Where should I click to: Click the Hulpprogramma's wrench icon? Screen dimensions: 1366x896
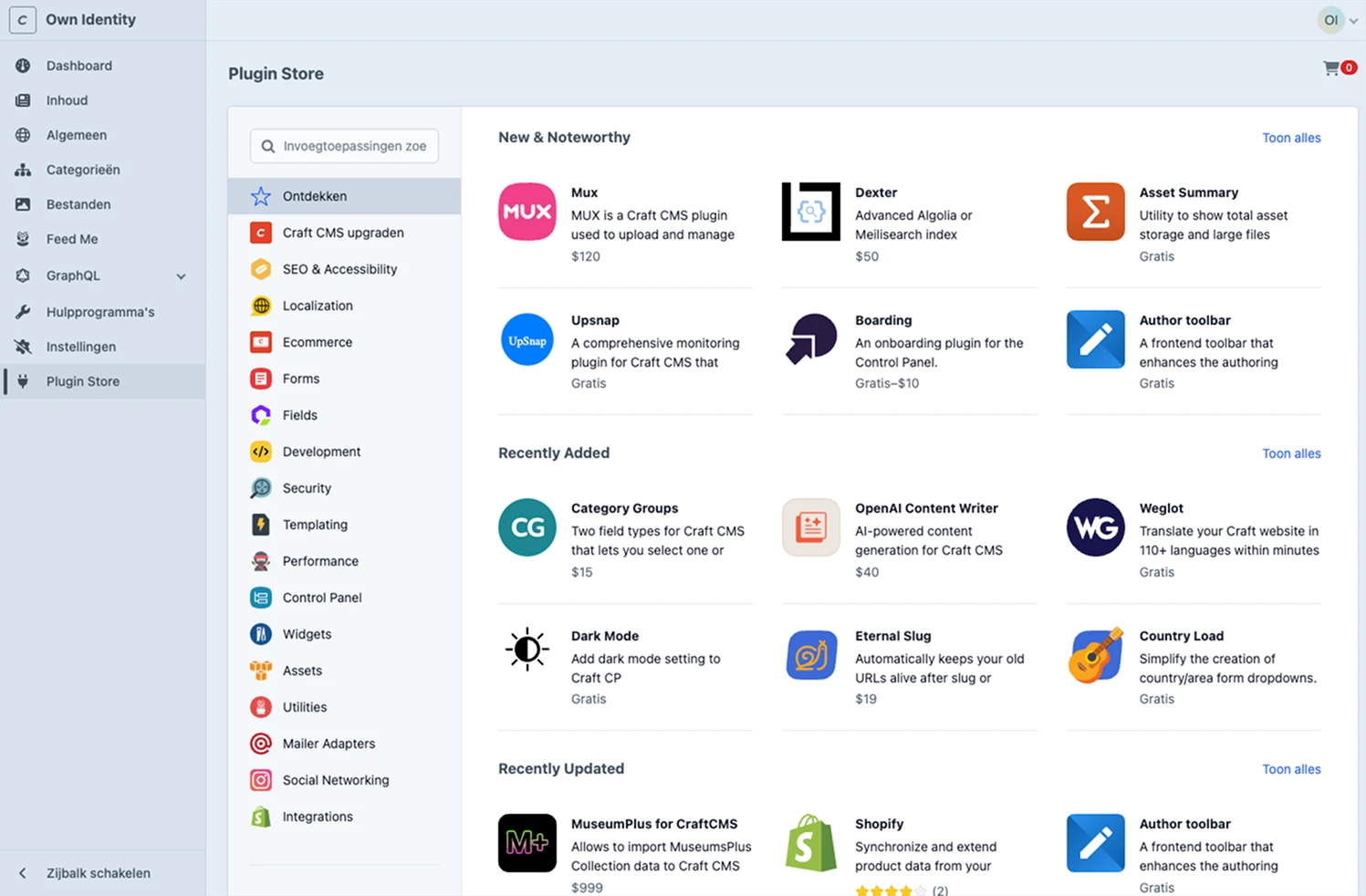tap(23, 312)
